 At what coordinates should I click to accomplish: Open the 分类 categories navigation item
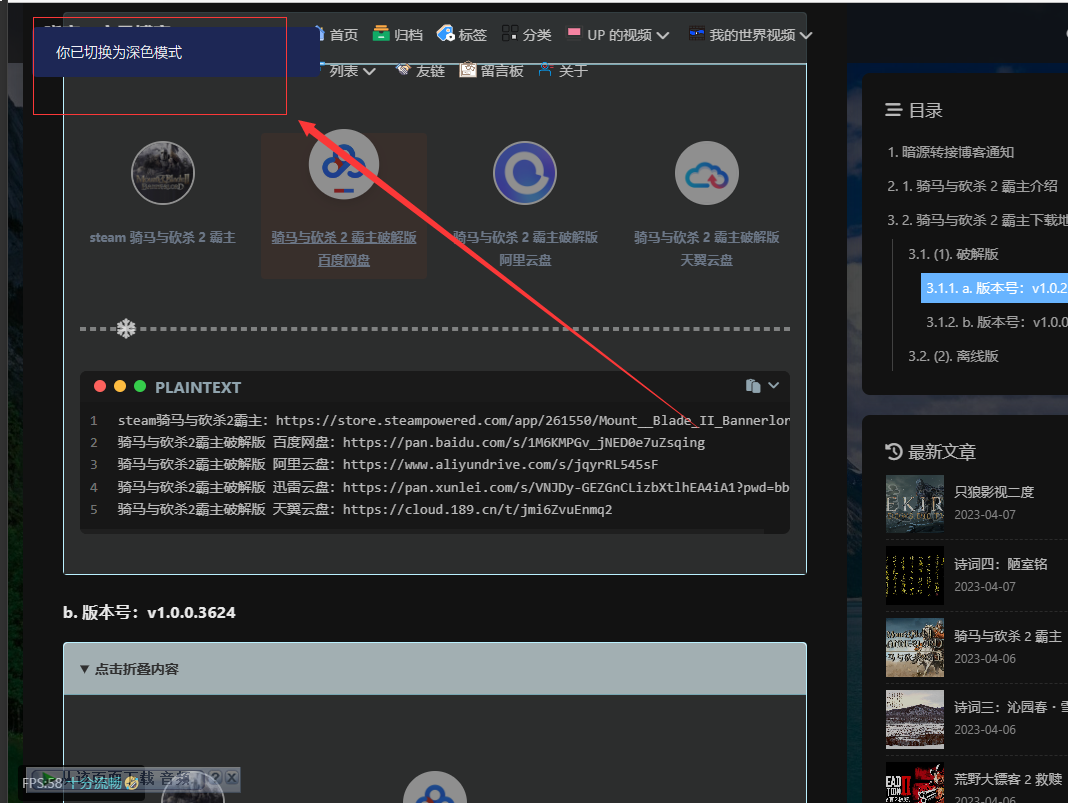[x=527, y=34]
